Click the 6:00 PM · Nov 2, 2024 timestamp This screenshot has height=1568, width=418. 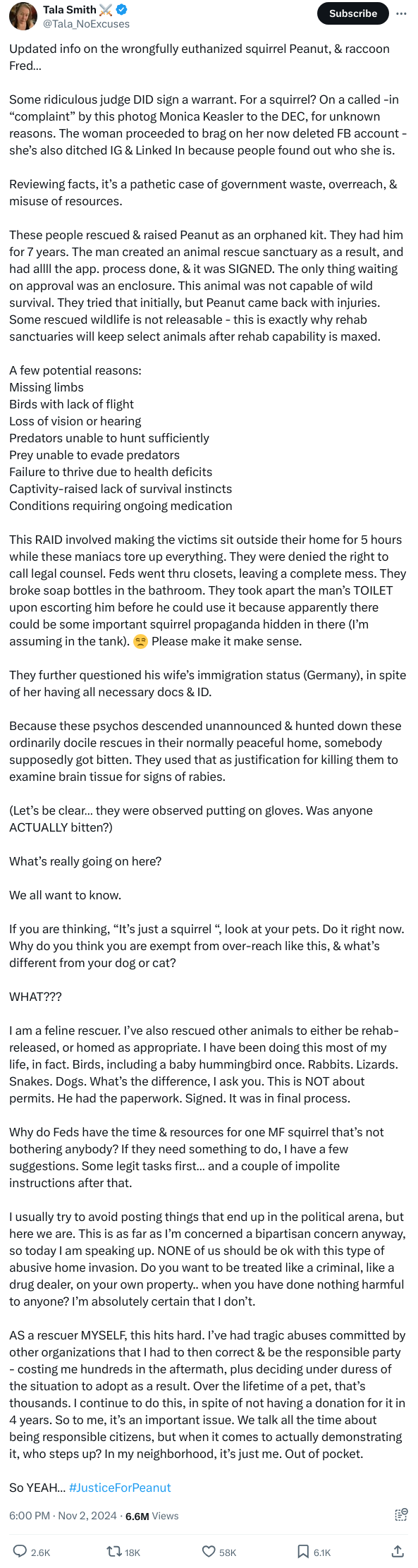point(63,1516)
